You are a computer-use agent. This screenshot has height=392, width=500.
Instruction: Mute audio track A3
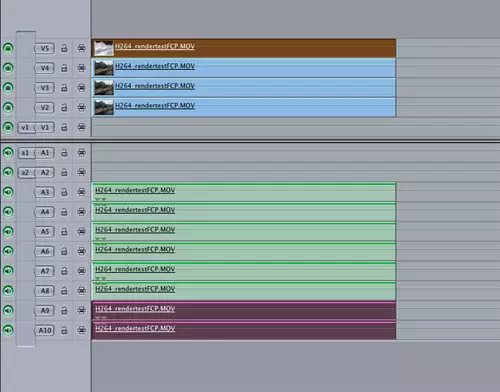pos(8,192)
